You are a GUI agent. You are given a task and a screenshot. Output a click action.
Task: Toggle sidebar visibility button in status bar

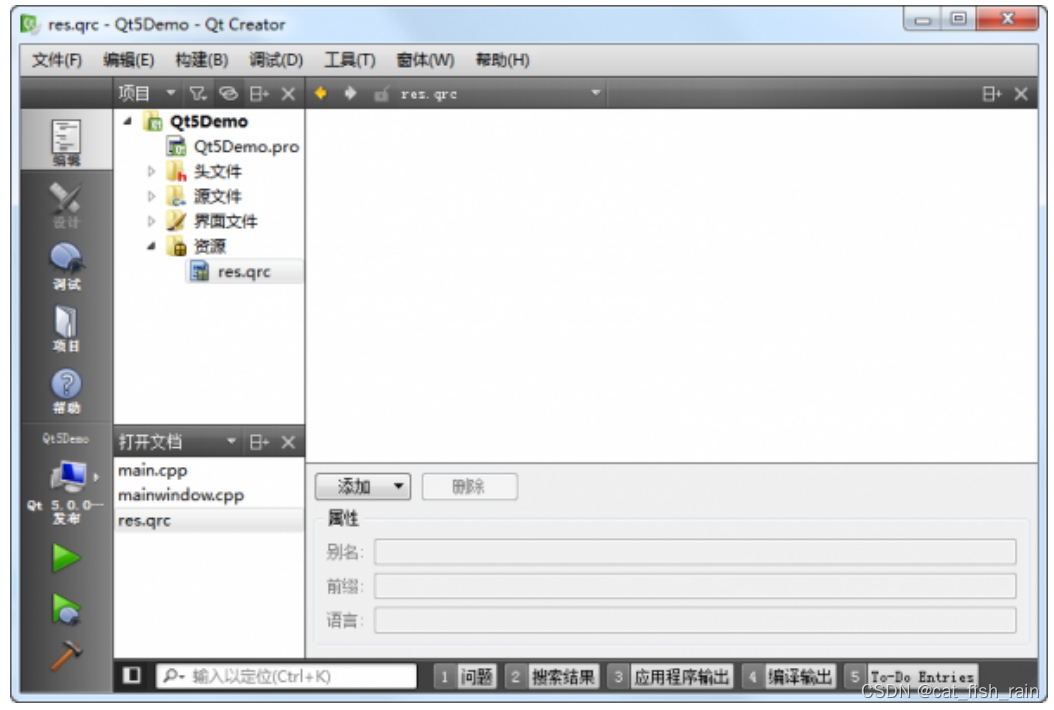point(132,675)
